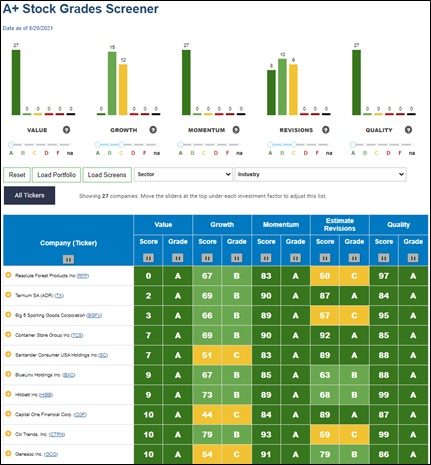Click the Value Score column sort icon
This screenshot has height=465, width=431.
point(148,258)
